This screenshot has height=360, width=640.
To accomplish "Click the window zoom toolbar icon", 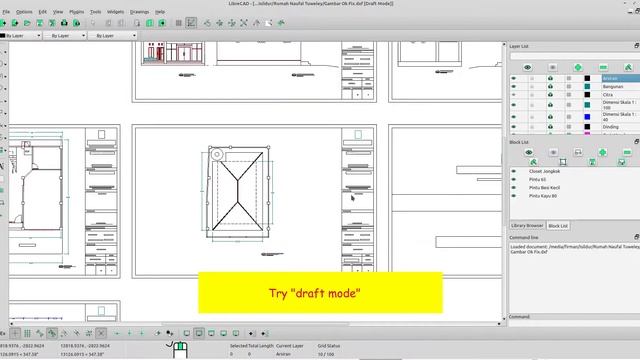I will (x=269, y=23).
